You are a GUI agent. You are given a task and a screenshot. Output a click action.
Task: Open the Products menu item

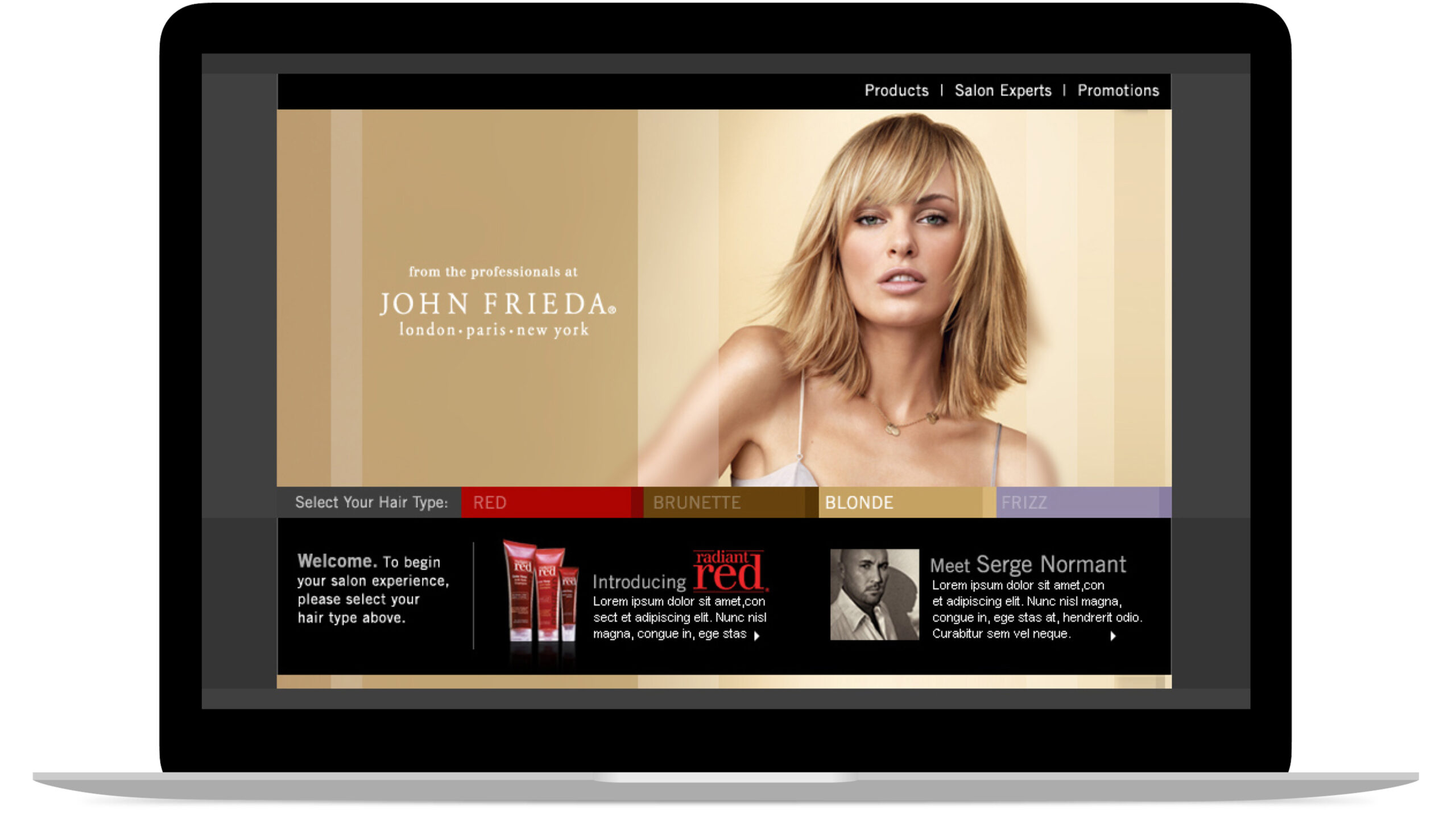click(x=896, y=90)
